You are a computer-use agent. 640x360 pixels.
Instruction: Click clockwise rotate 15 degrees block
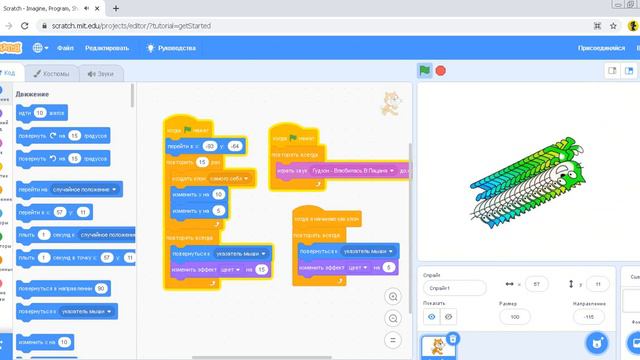tap(63, 136)
